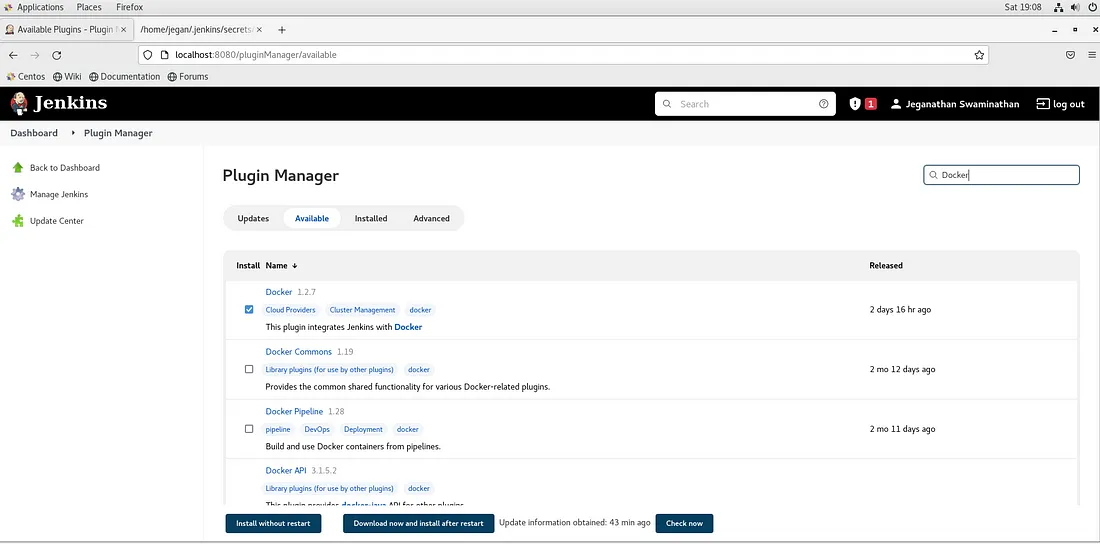Click the Forums bookmark
Viewport: 1100px width, 544px height.
(x=188, y=77)
